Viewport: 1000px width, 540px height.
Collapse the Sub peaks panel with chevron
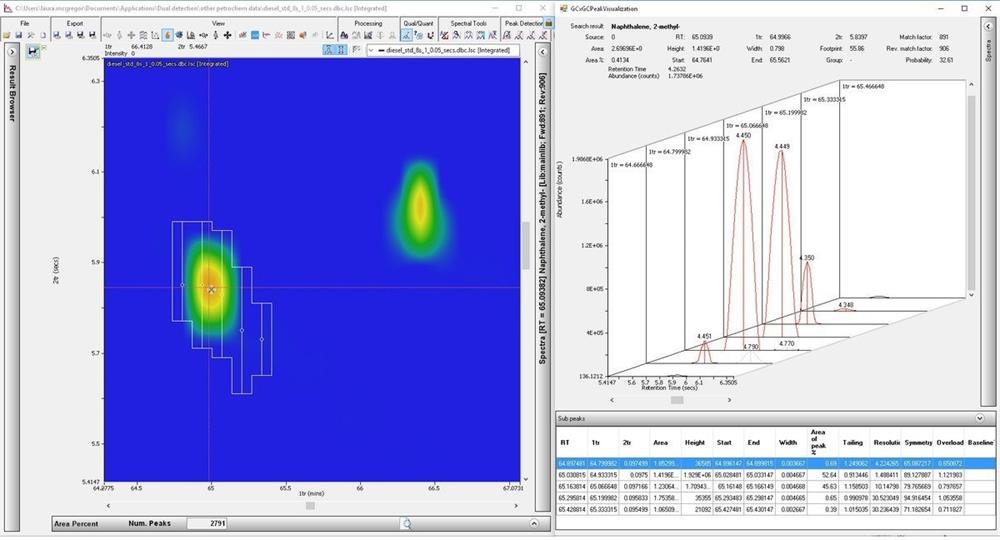pyautogui.click(x=978, y=419)
